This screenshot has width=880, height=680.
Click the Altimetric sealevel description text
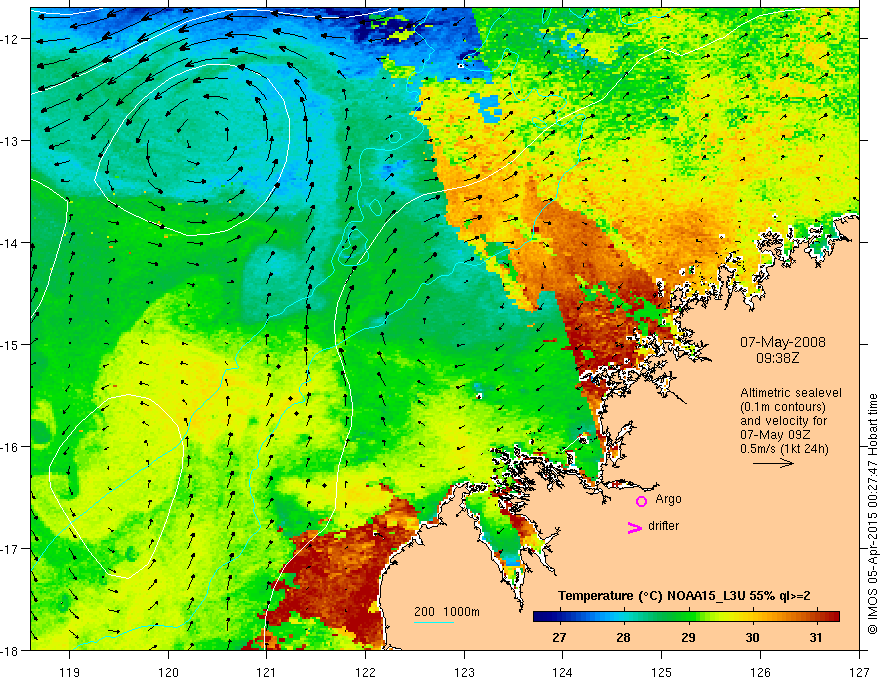point(791,421)
